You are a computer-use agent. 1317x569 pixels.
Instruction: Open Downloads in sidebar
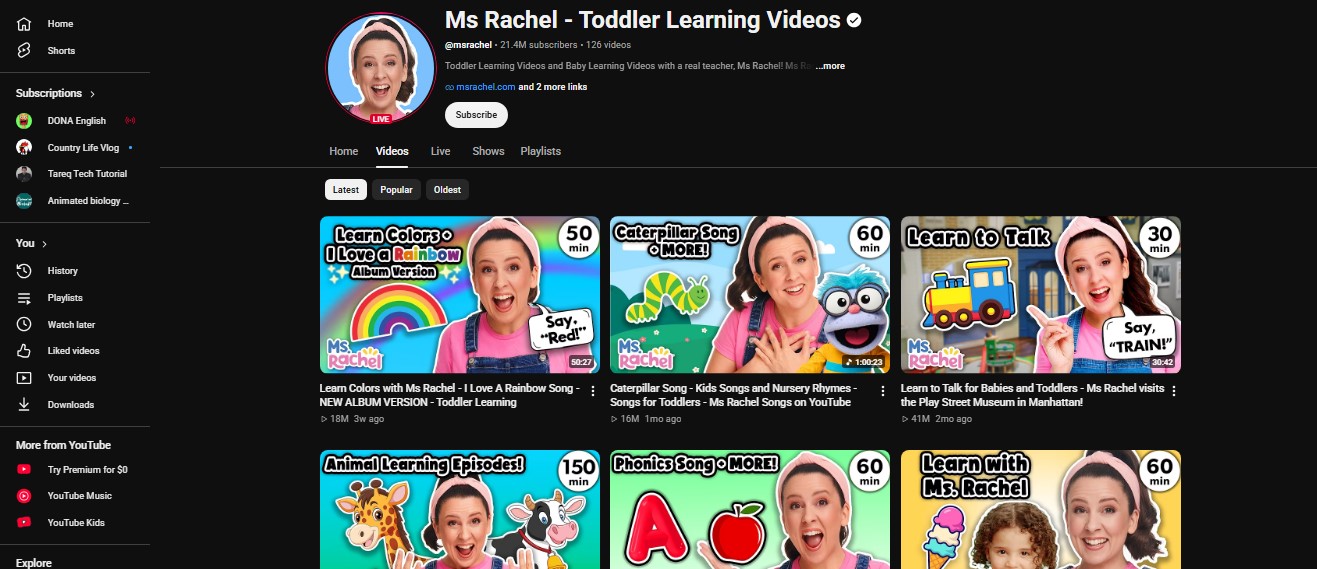click(x=70, y=405)
